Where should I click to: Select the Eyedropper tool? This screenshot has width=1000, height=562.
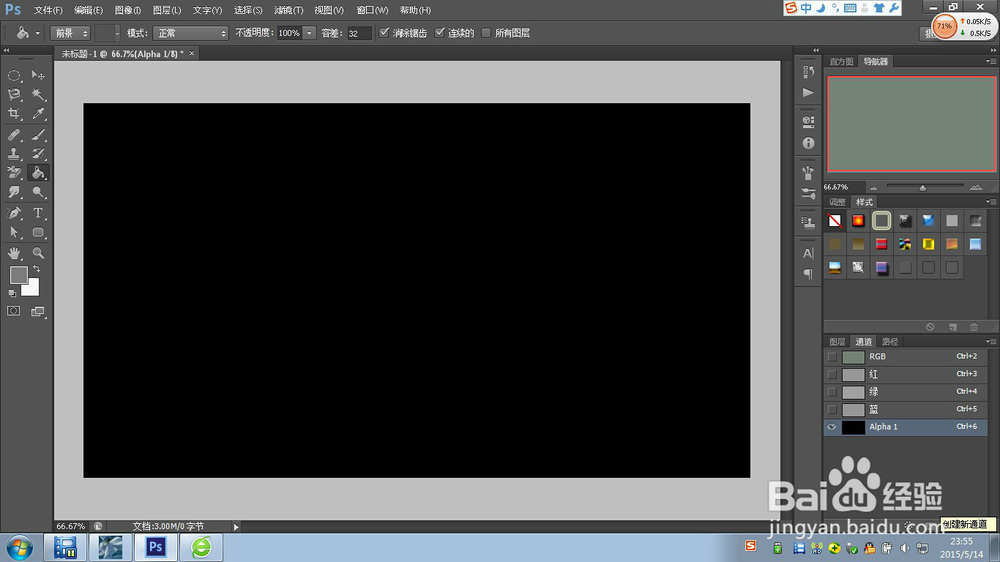click(x=38, y=114)
